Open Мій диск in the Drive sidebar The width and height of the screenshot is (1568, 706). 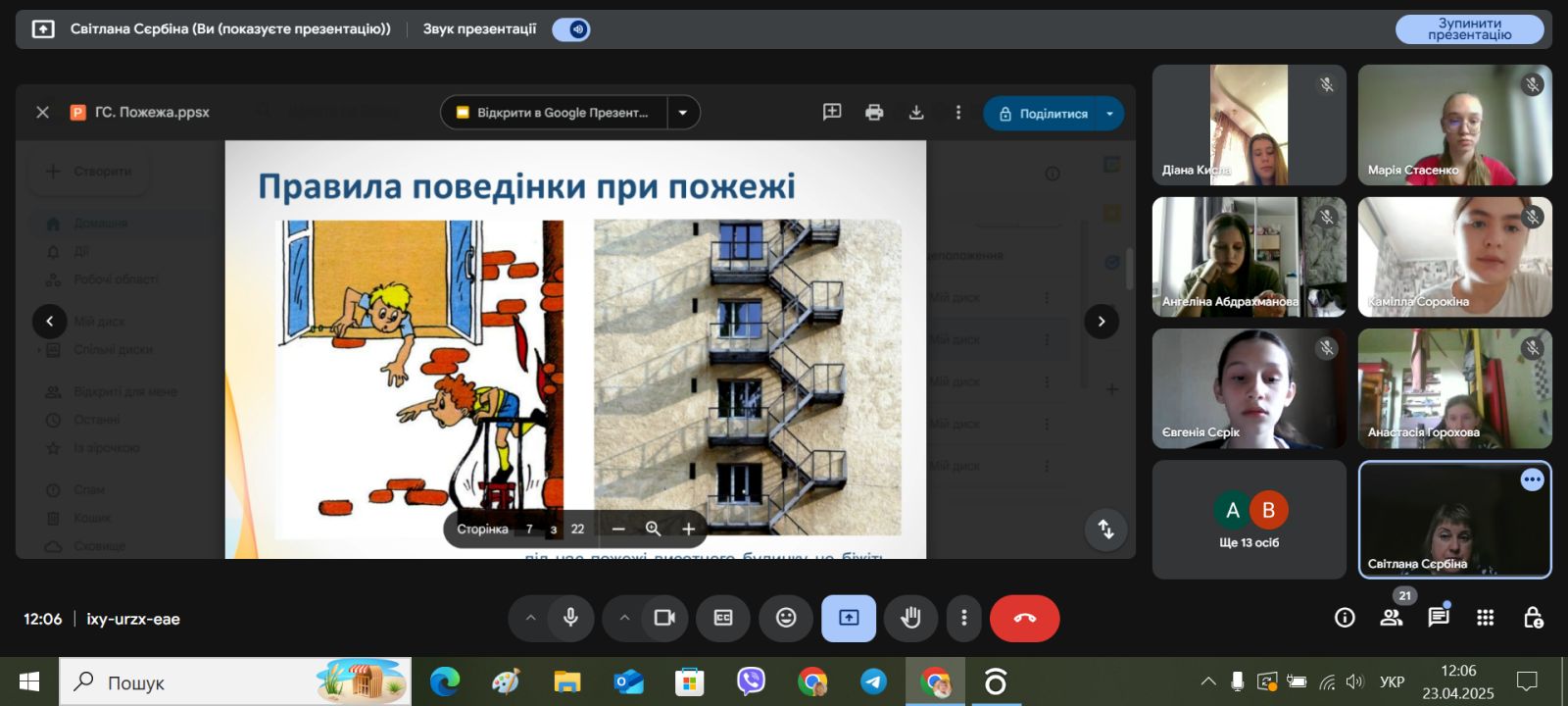point(99,321)
